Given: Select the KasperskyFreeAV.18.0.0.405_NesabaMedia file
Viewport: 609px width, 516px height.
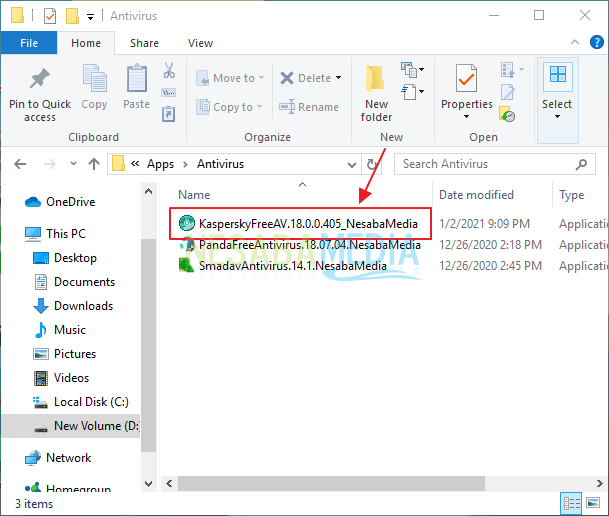Looking at the screenshot, I should 307,223.
